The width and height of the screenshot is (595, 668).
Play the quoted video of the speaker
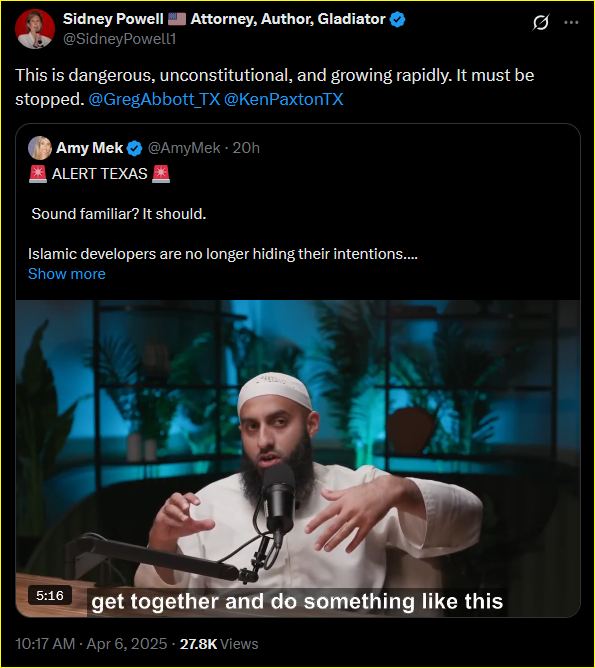(x=298, y=458)
